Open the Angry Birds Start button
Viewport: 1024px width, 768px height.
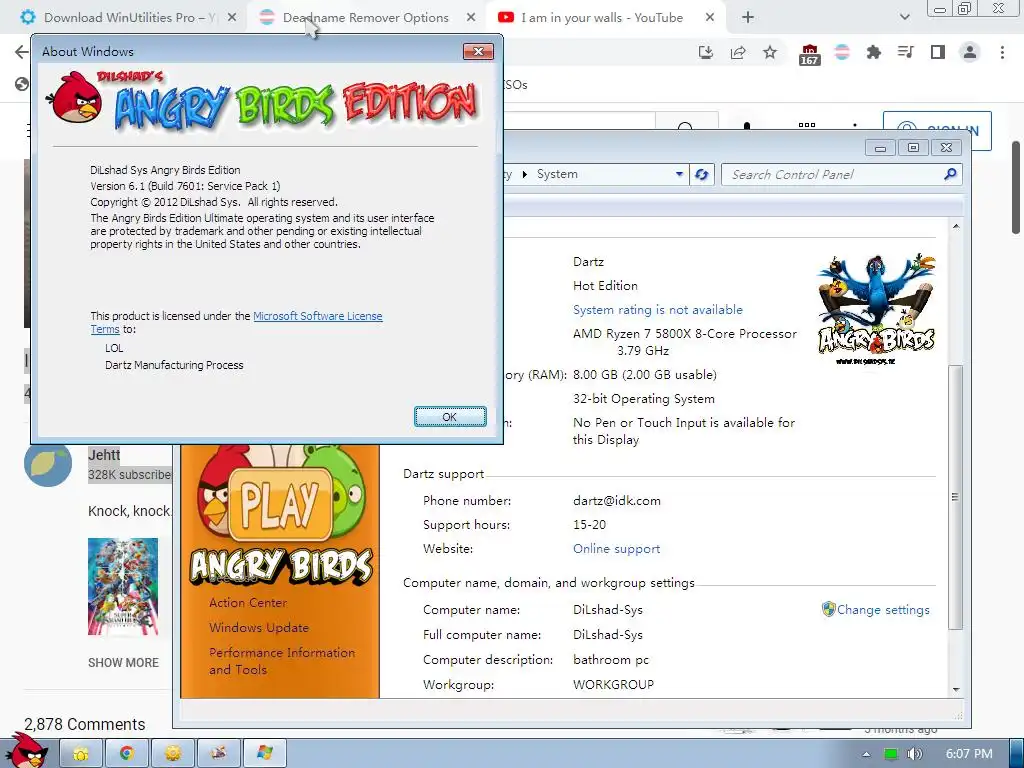coord(27,751)
